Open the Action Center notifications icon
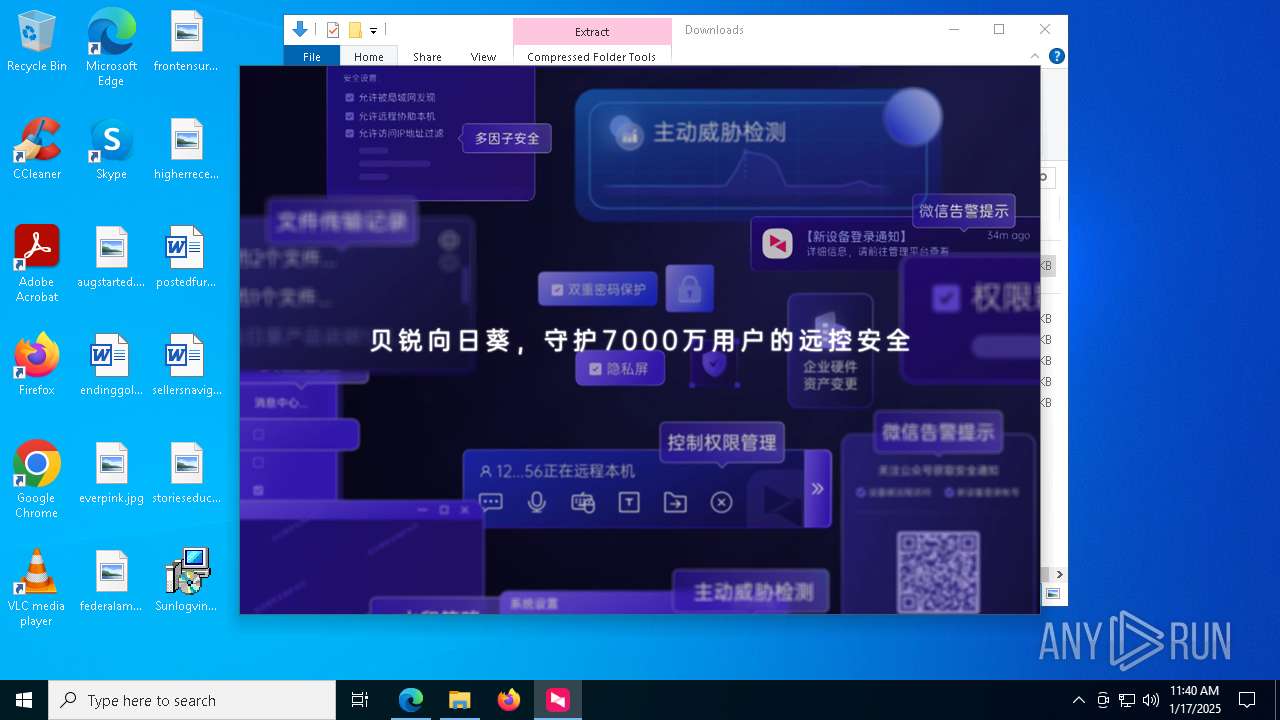This screenshot has width=1280, height=720. [1247, 700]
